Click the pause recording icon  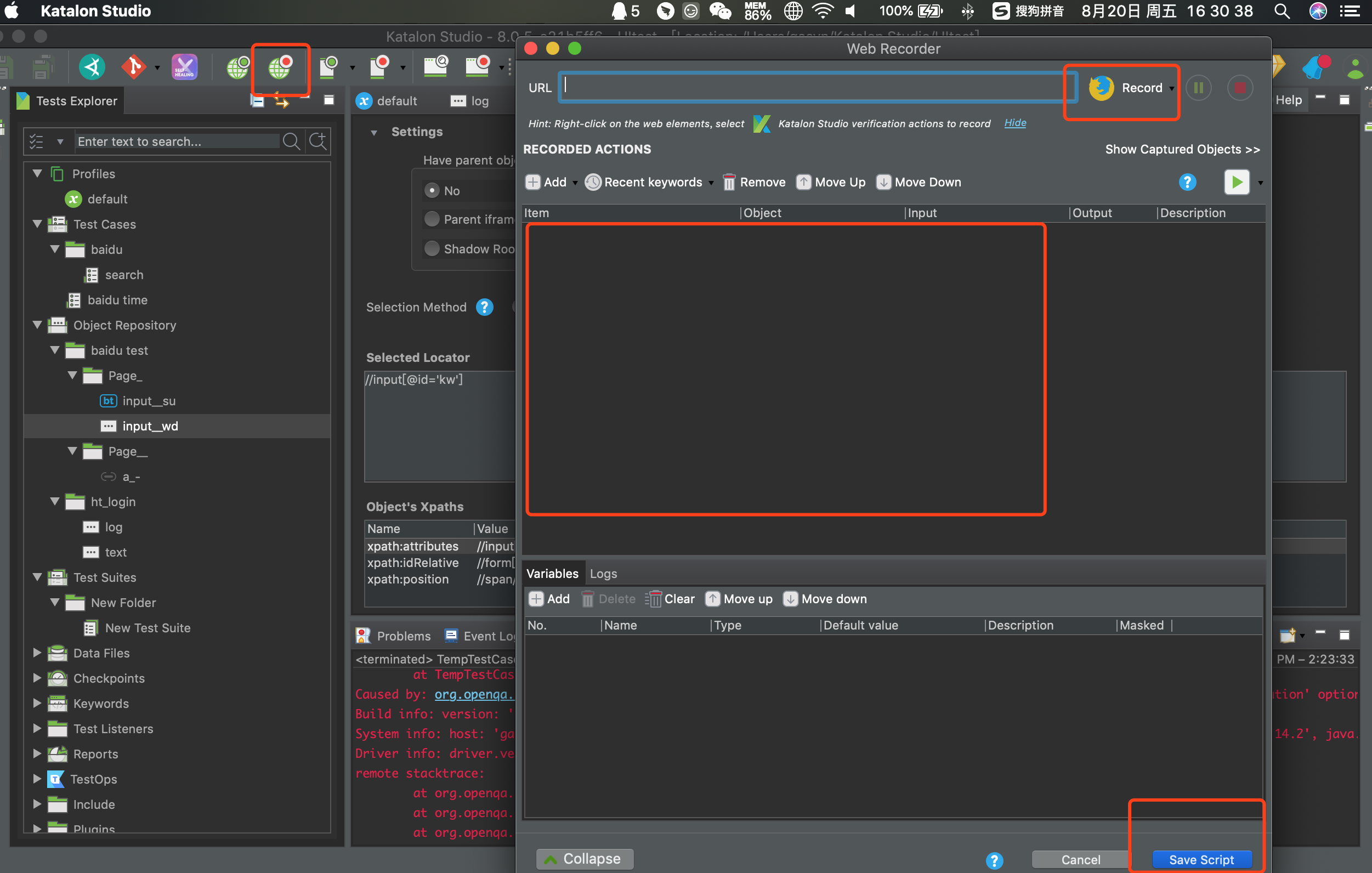click(x=1198, y=88)
